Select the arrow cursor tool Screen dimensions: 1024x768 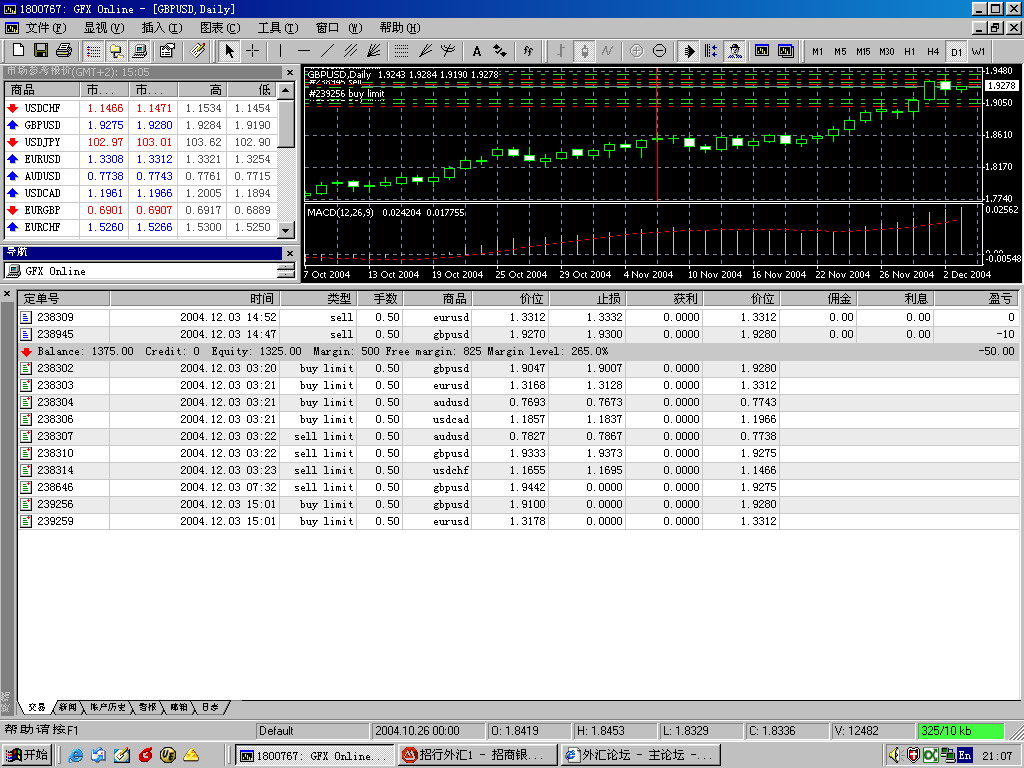(229, 50)
